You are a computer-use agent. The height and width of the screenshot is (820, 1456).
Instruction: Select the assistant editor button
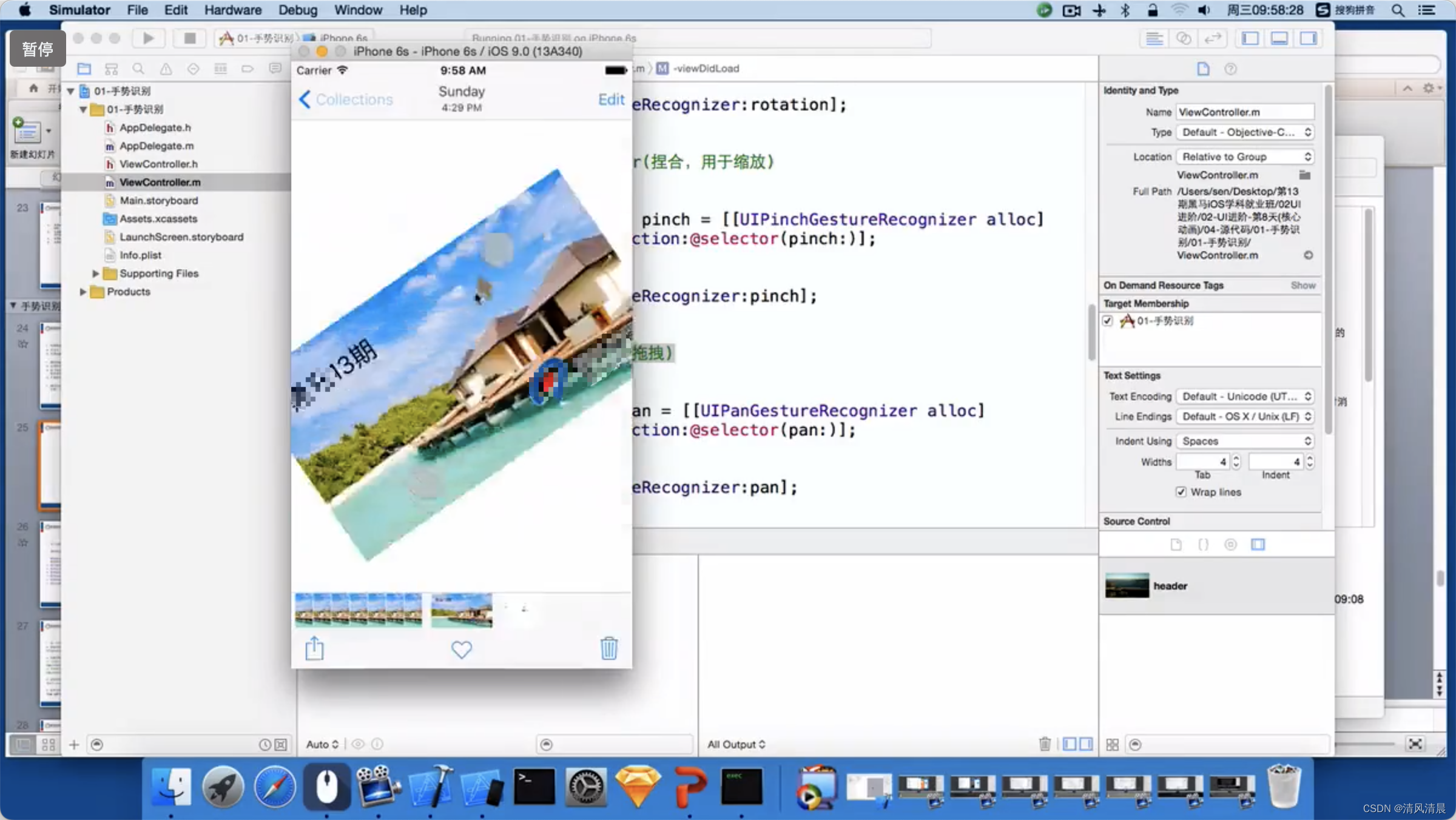pyautogui.click(x=1183, y=38)
